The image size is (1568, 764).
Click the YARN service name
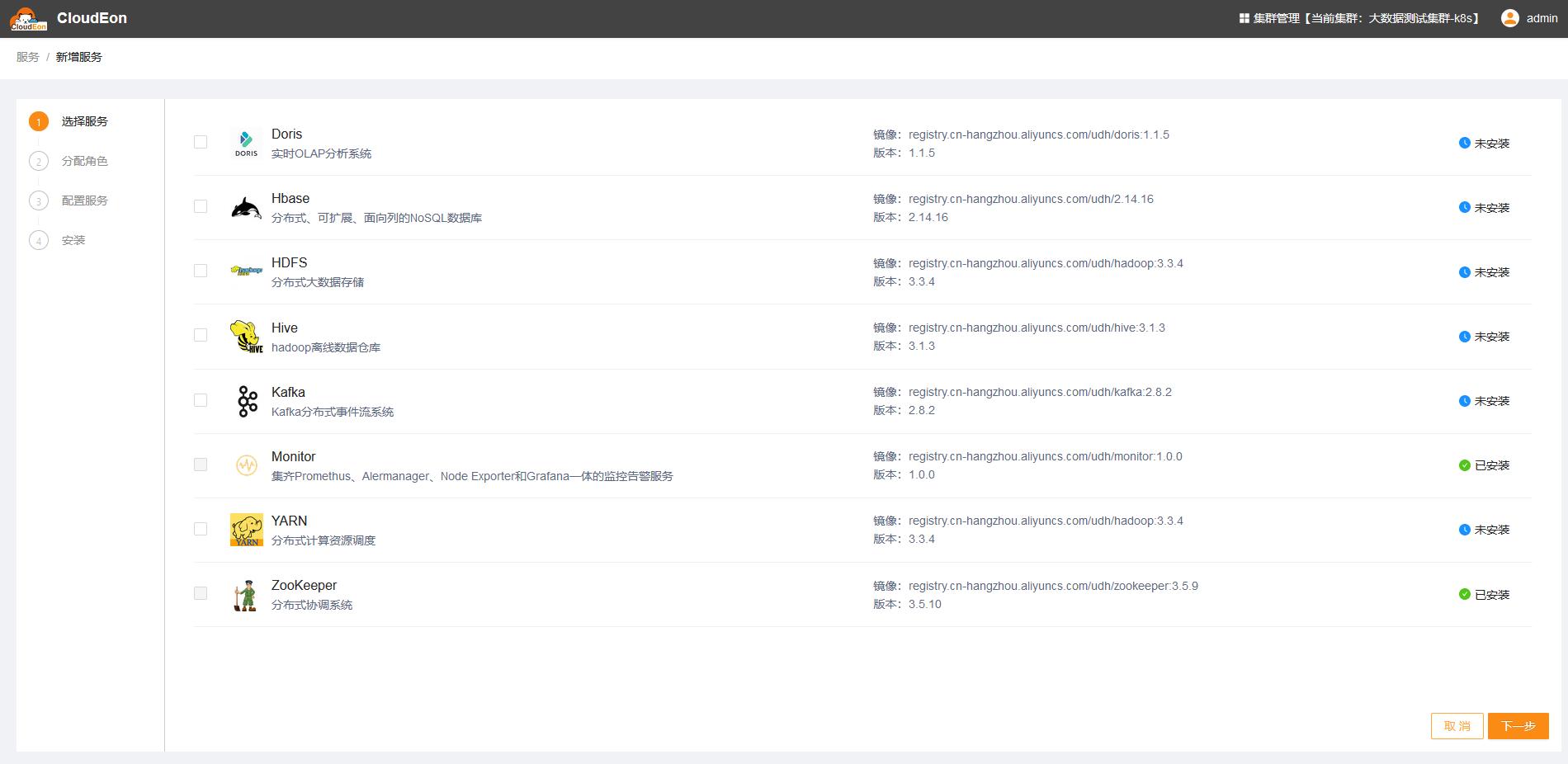(289, 521)
